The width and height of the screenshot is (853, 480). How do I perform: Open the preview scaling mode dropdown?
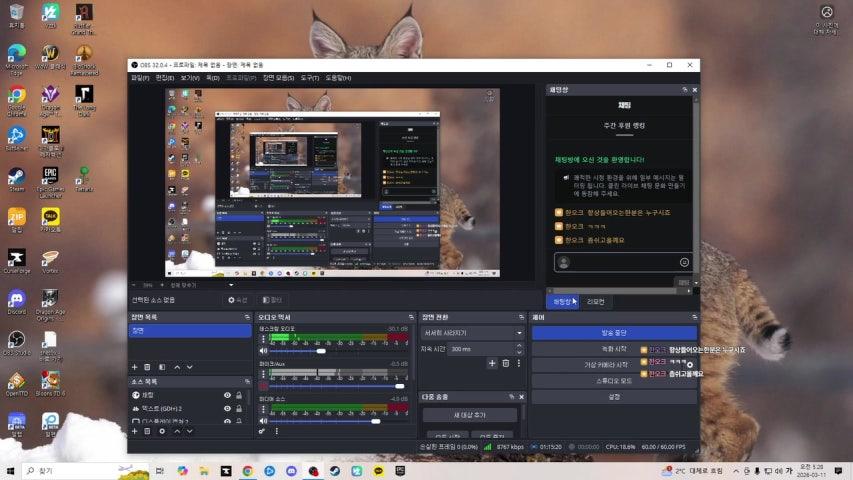(210, 285)
